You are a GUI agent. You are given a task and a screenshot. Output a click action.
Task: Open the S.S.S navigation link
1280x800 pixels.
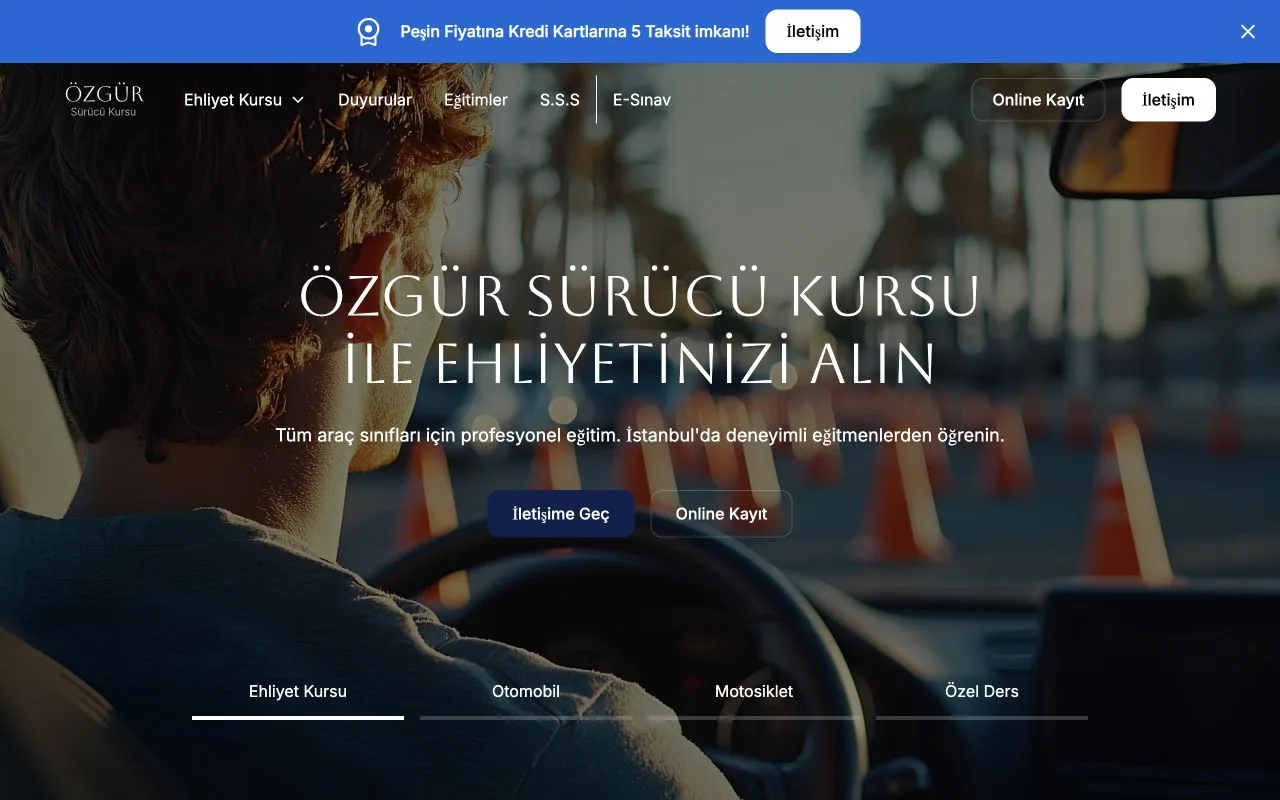560,100
